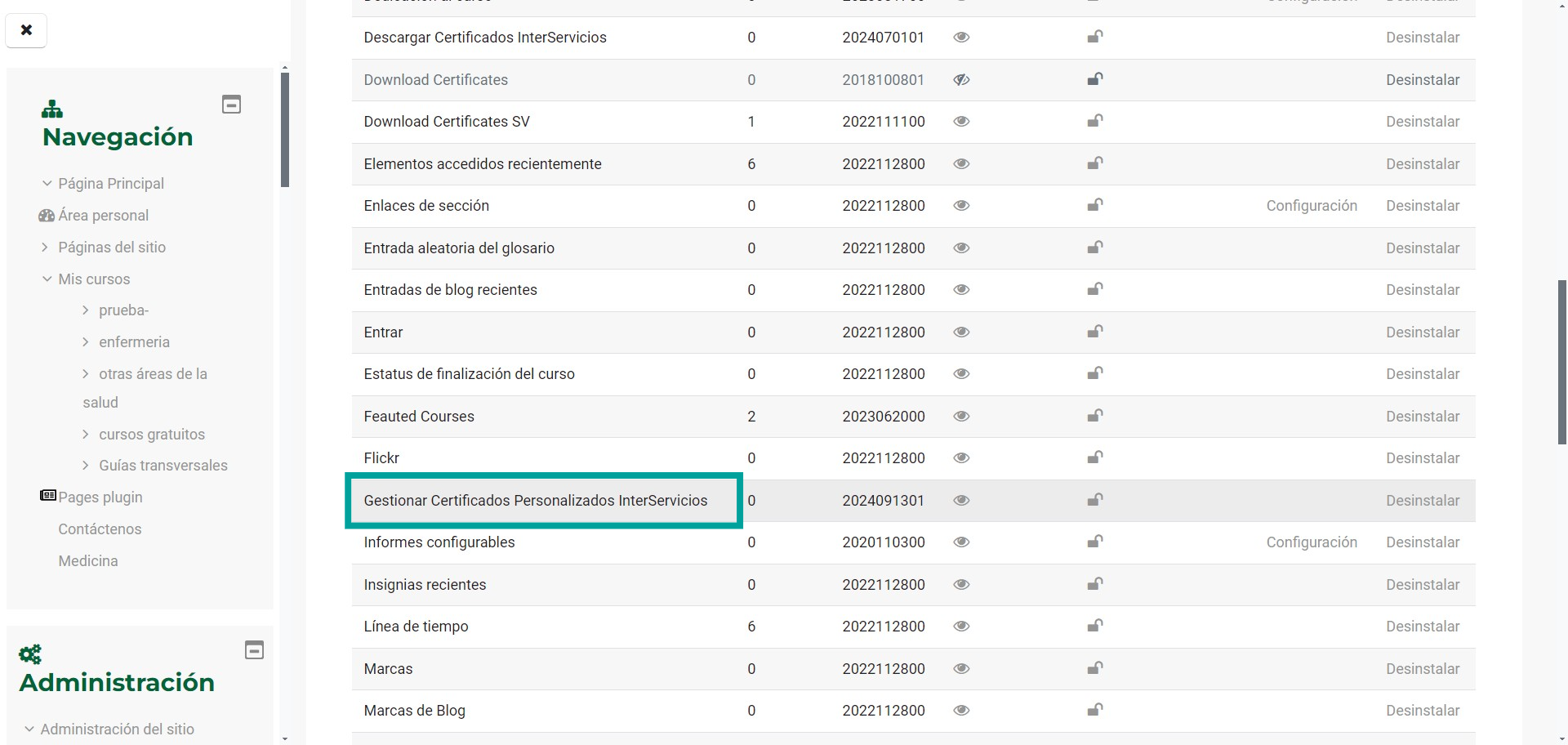1568x745 pixels.
Task: Click Desinstalar for Featured Courses block
Action: (1422, 417)
